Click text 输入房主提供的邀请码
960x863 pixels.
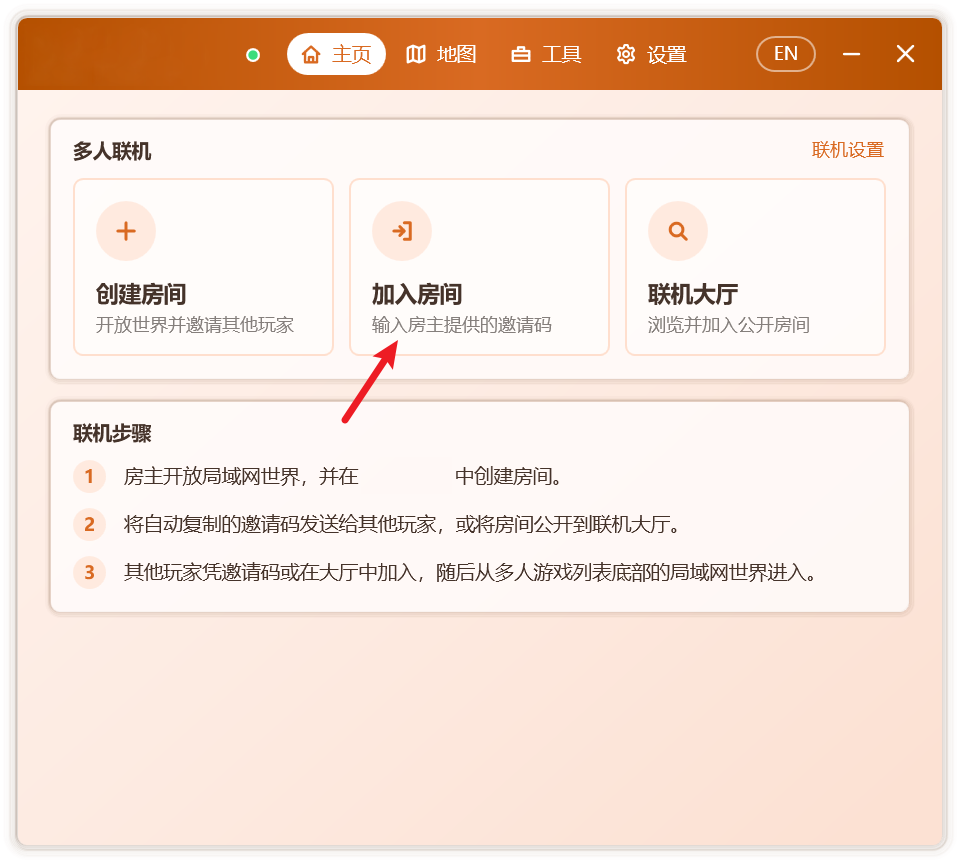pyautogui.click(x=462, y=324)
